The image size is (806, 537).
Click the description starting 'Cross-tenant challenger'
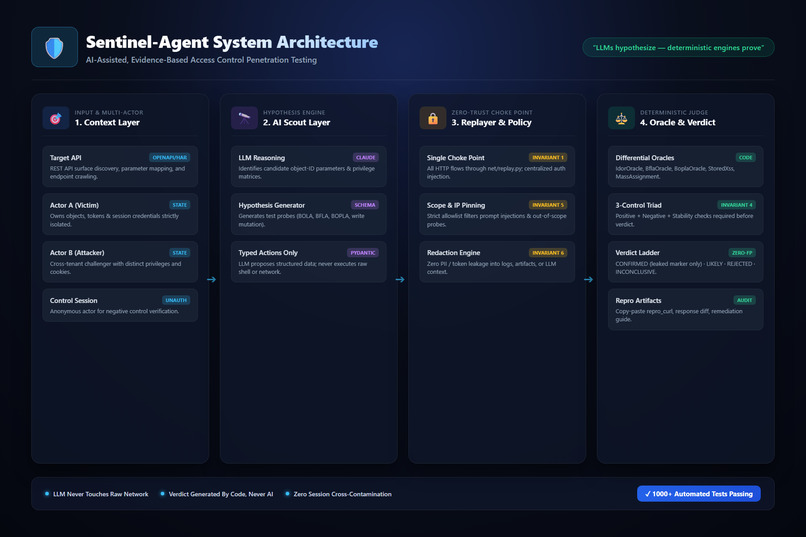[116, 268]
